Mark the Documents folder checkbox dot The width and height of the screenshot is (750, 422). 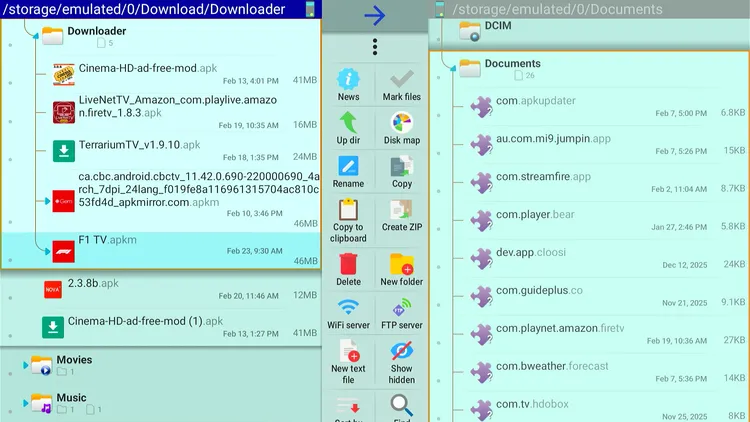click(439, 77)
